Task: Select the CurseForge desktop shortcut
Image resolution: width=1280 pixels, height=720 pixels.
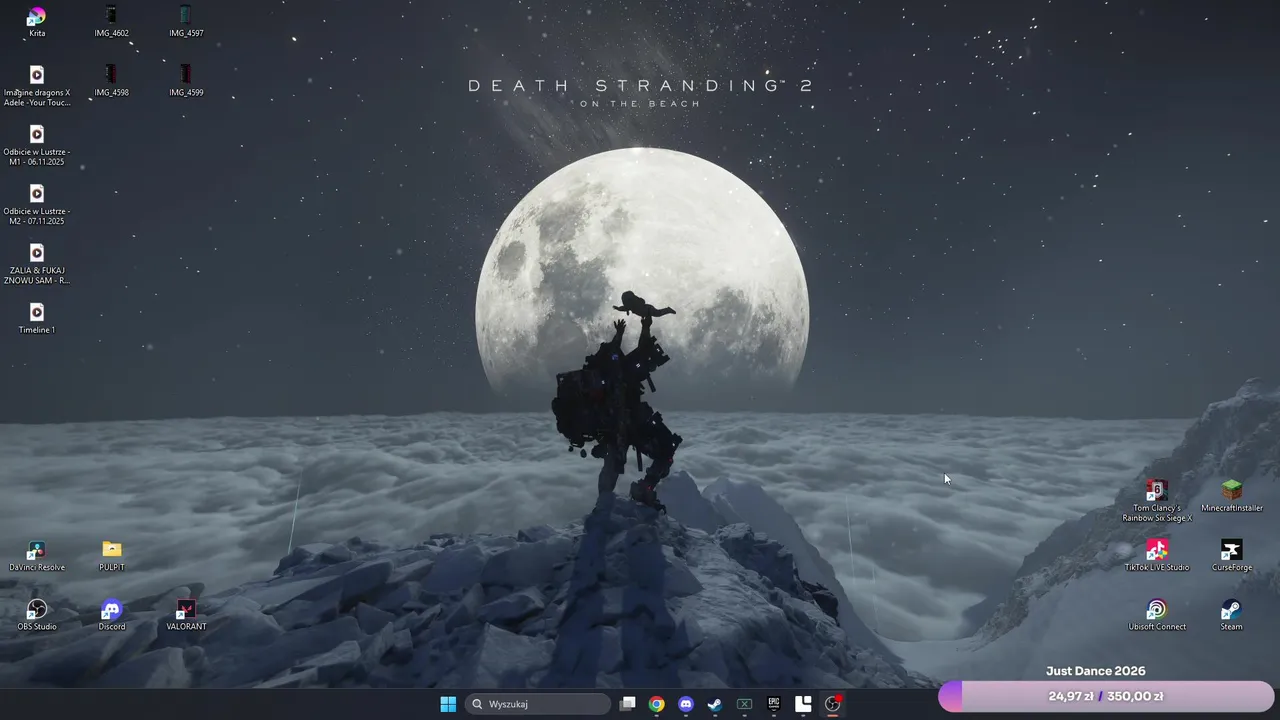Action: [x=1232, y=556]
